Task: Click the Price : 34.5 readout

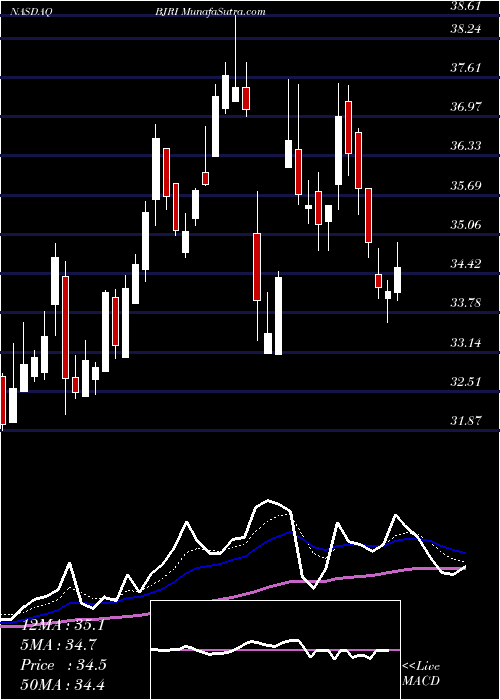Action: [63, 665]
